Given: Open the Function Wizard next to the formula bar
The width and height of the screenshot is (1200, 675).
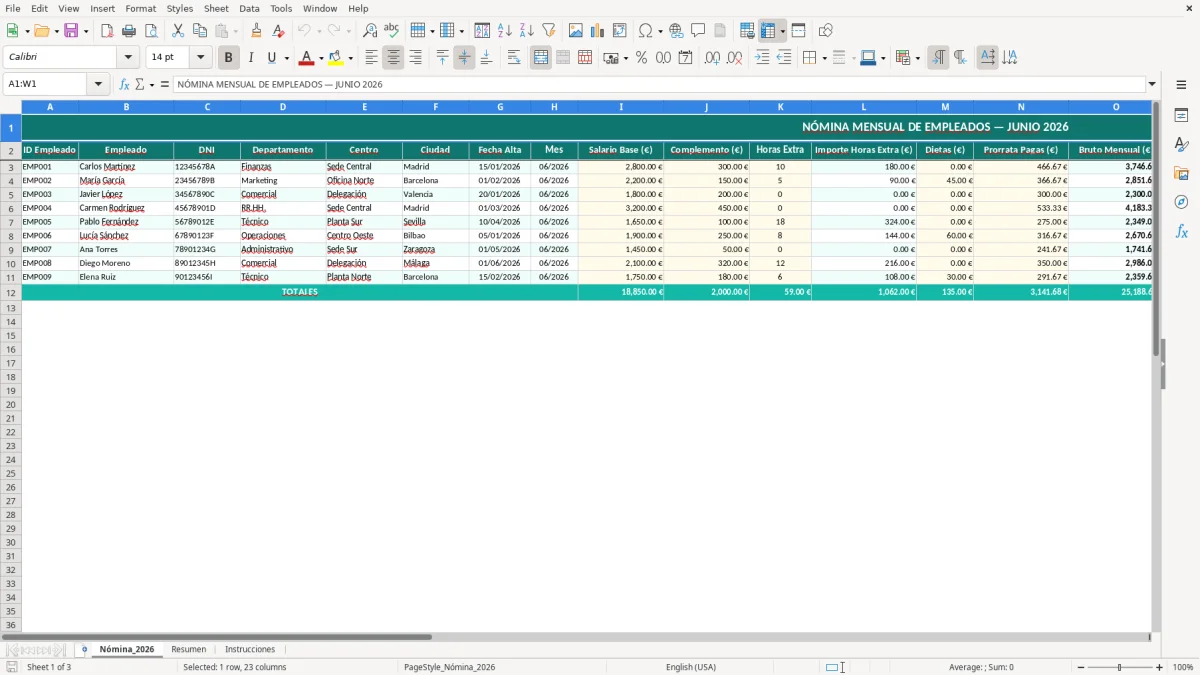Looking at the screenshot, I should pos(124,84).
